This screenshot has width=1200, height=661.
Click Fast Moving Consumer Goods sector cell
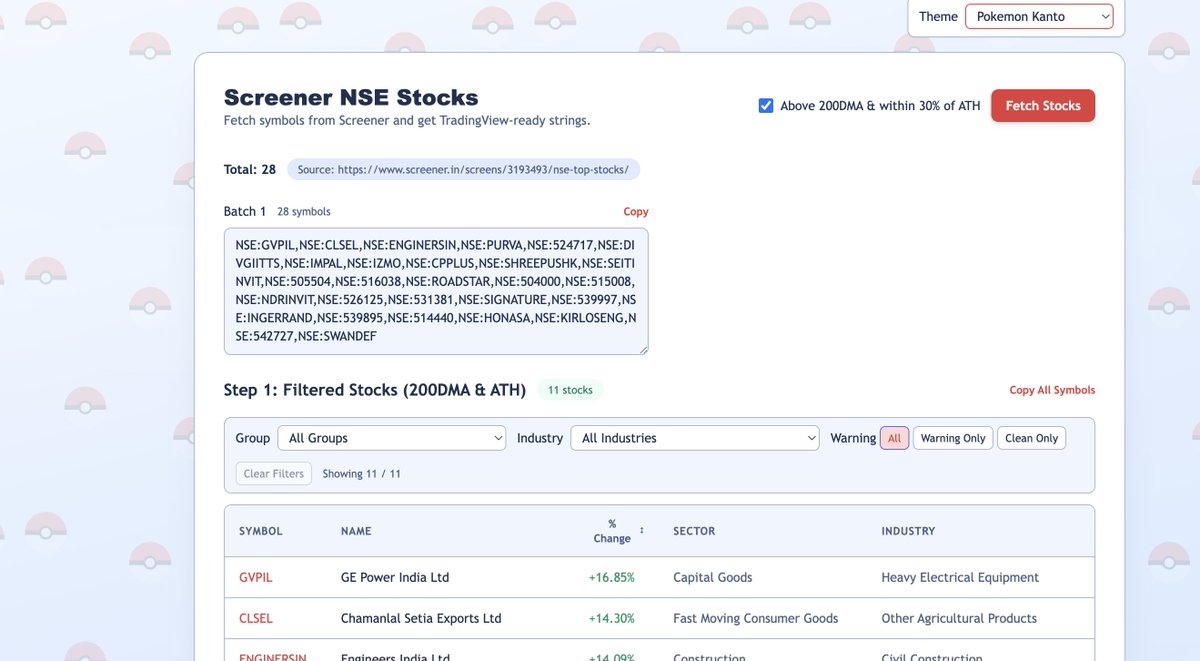coord(756,619)
